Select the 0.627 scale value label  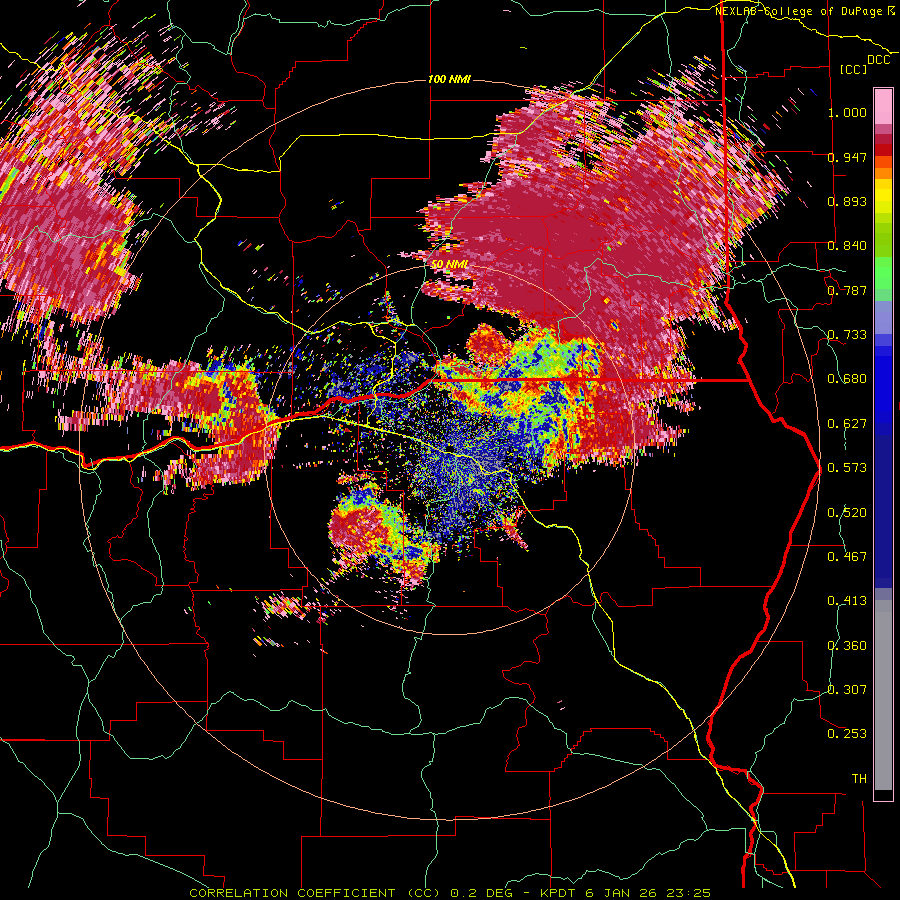pos(847,424)
